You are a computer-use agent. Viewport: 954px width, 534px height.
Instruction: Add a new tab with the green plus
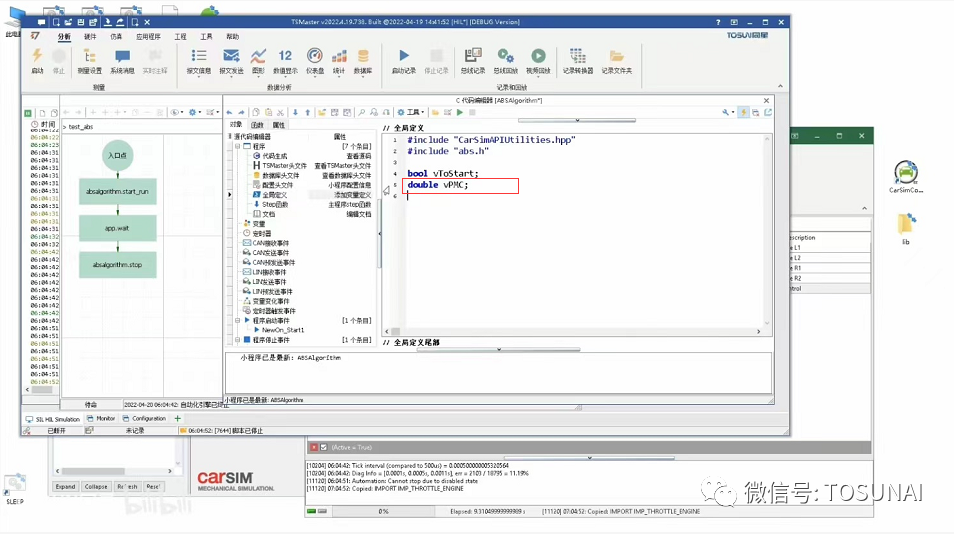(x=178, y=418)
